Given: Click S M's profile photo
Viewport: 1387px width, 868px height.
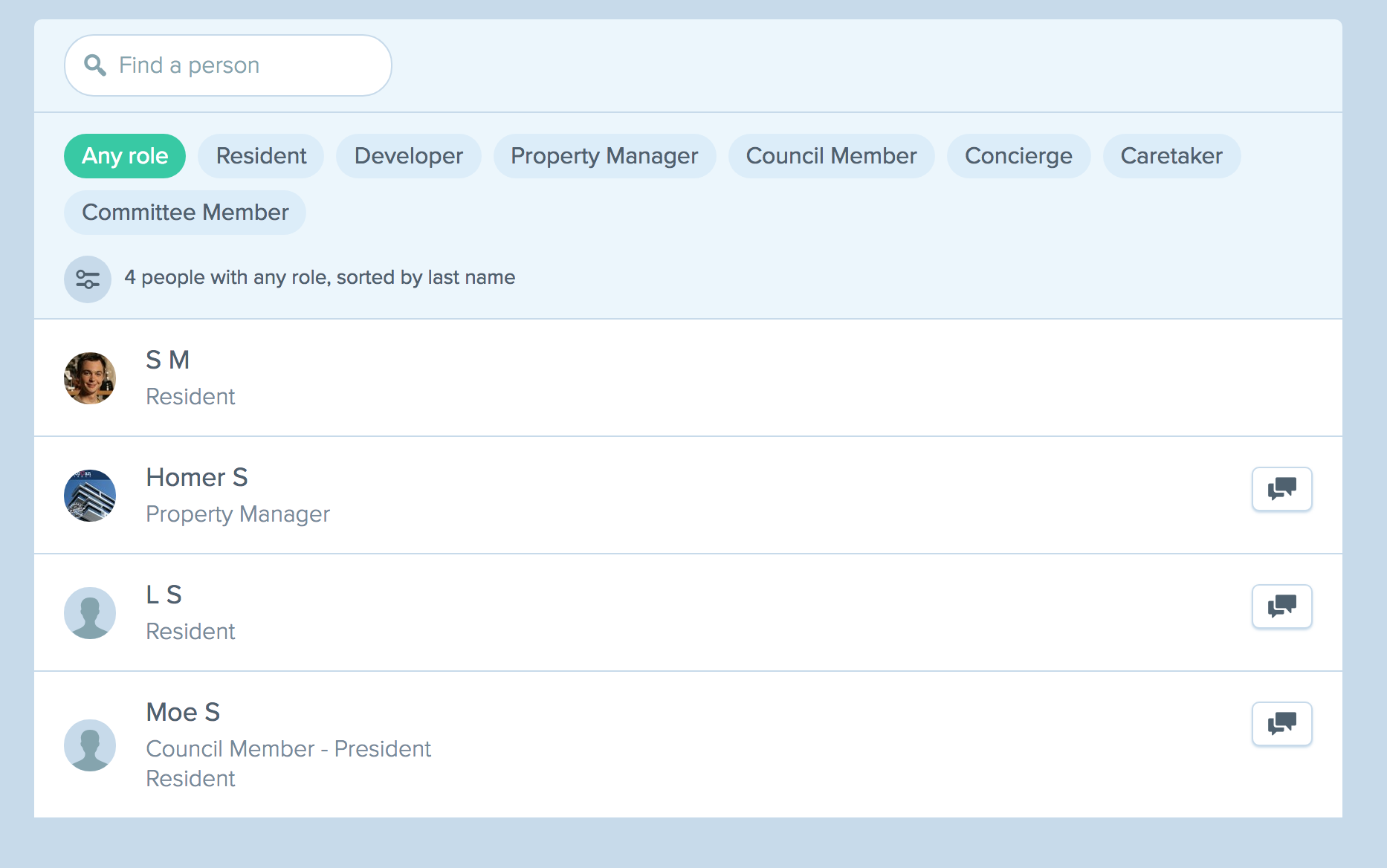Looking at the screenshot, I should click(90, 378).
